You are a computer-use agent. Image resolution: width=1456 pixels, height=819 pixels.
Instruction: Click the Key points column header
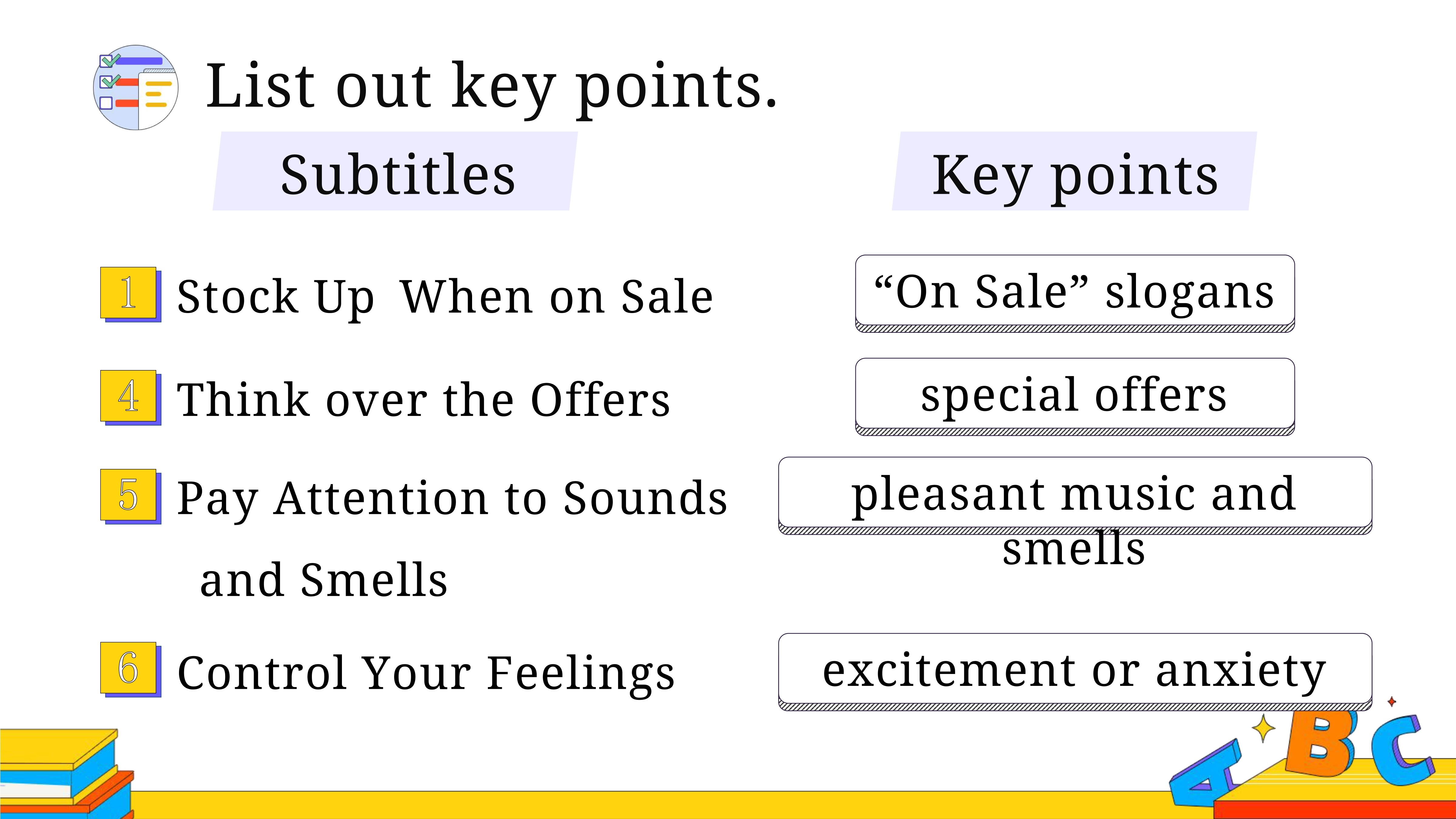tap(1074, 171)
